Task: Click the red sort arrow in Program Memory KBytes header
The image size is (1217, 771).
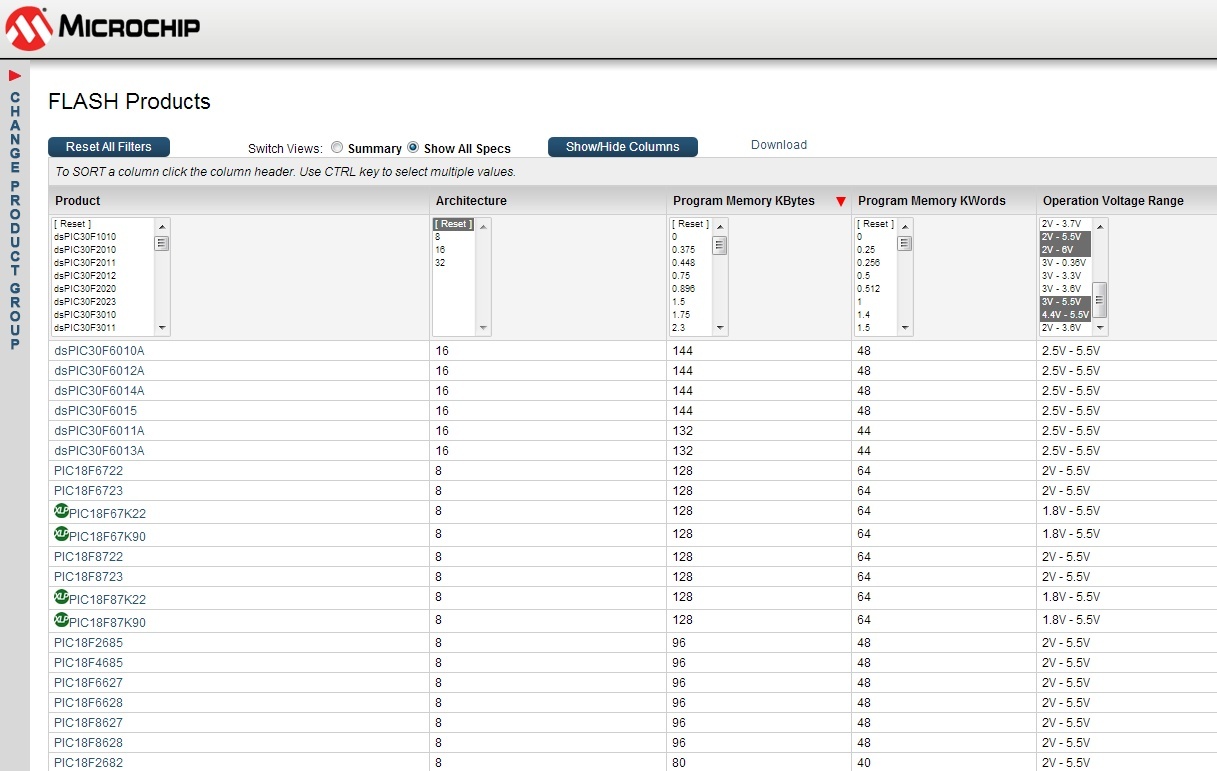Action: click(x=840, y=201)
